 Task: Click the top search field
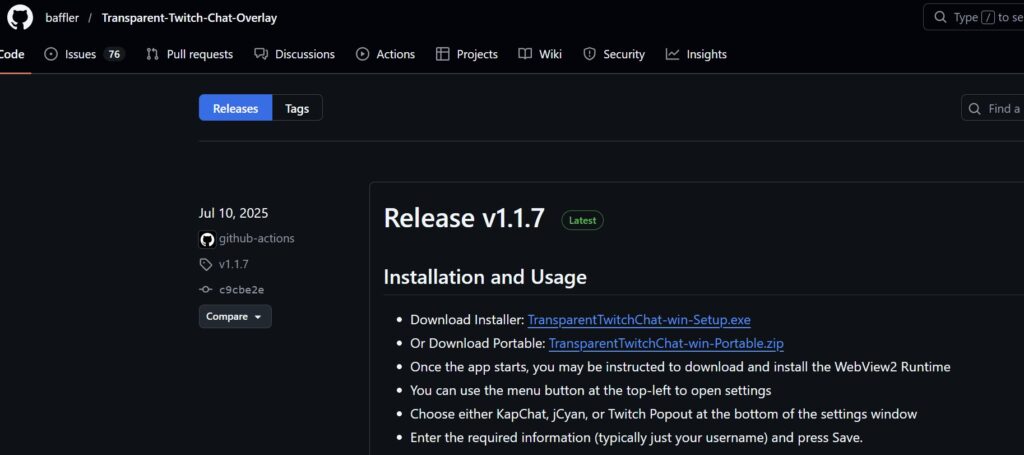(974, 17)
